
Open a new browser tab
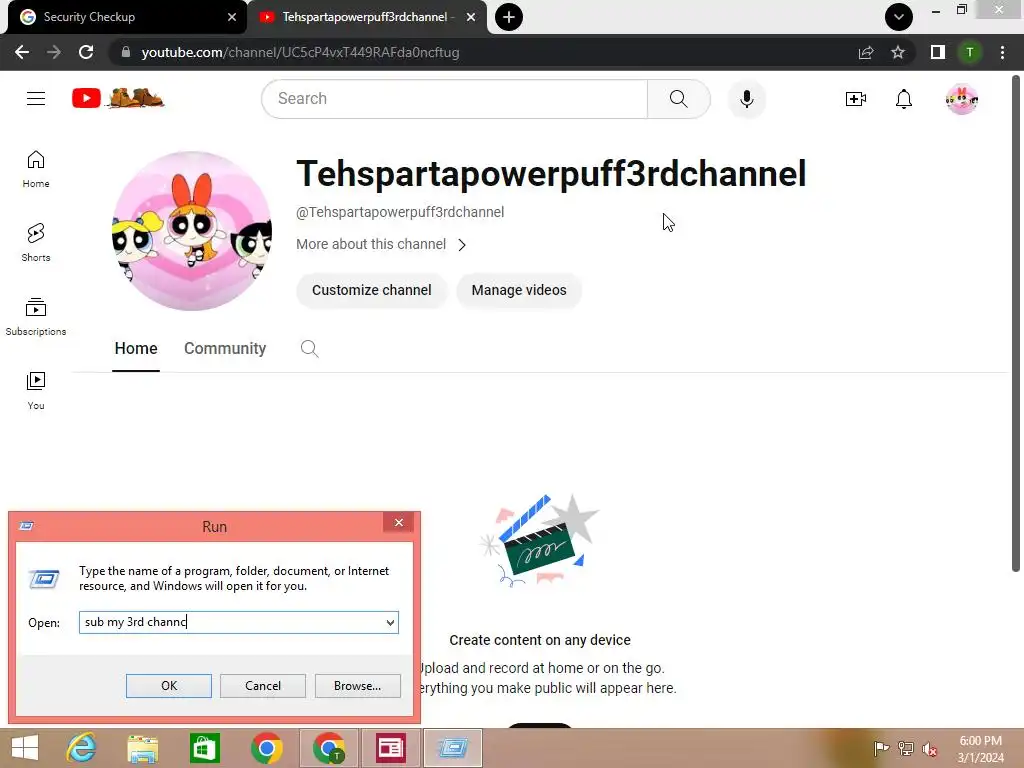(509, 17)
